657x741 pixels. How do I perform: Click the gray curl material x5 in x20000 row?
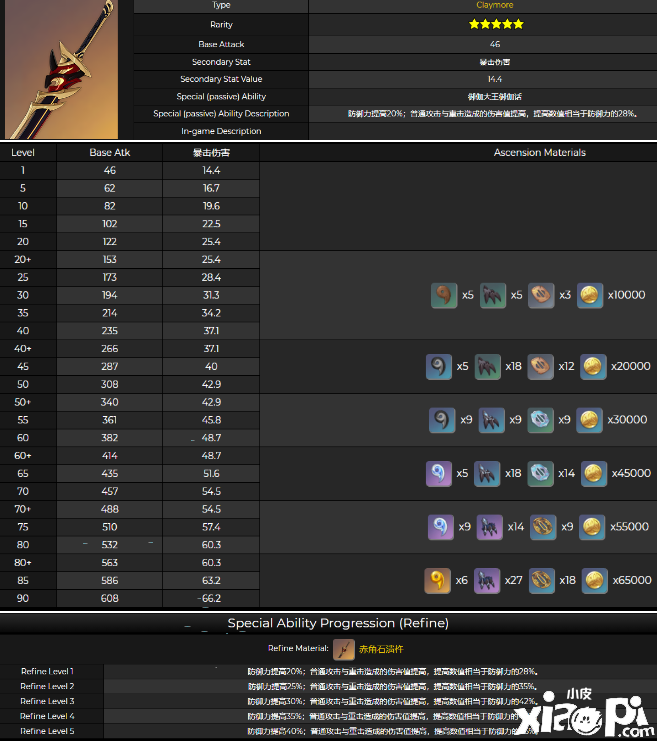tap(439, 367)
